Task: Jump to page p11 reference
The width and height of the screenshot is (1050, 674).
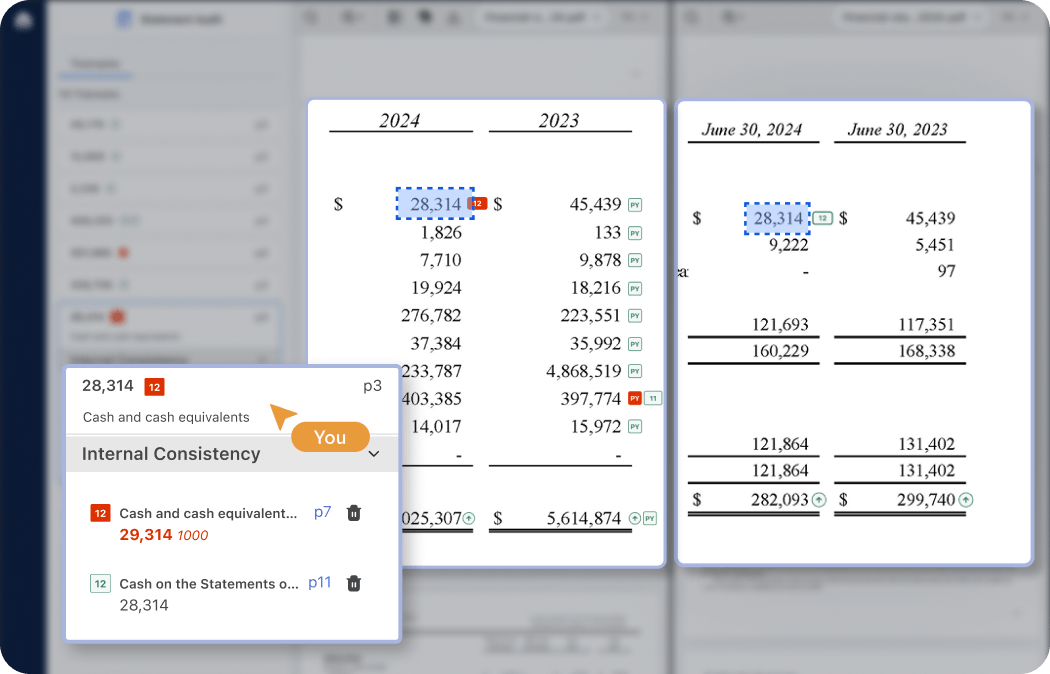Action: coord(319,582)
